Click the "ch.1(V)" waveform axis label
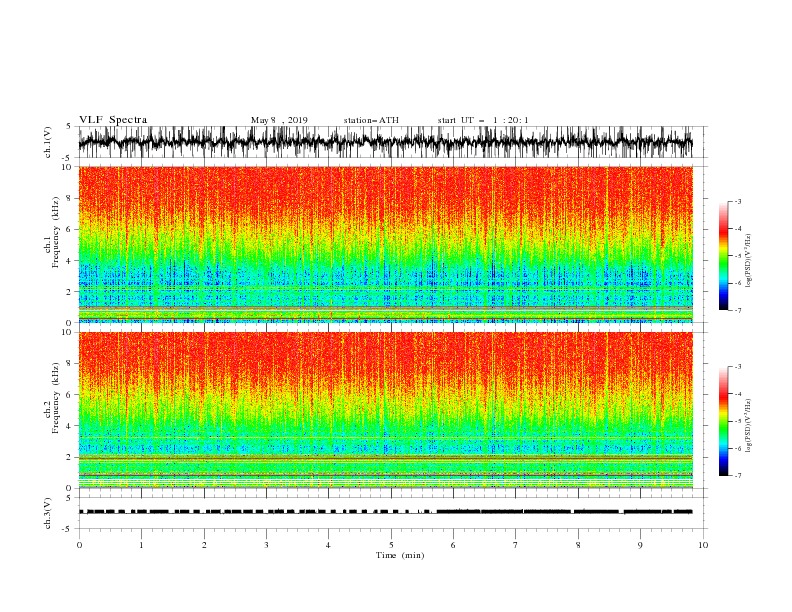The image size is (792, 612). click(48, 142)
